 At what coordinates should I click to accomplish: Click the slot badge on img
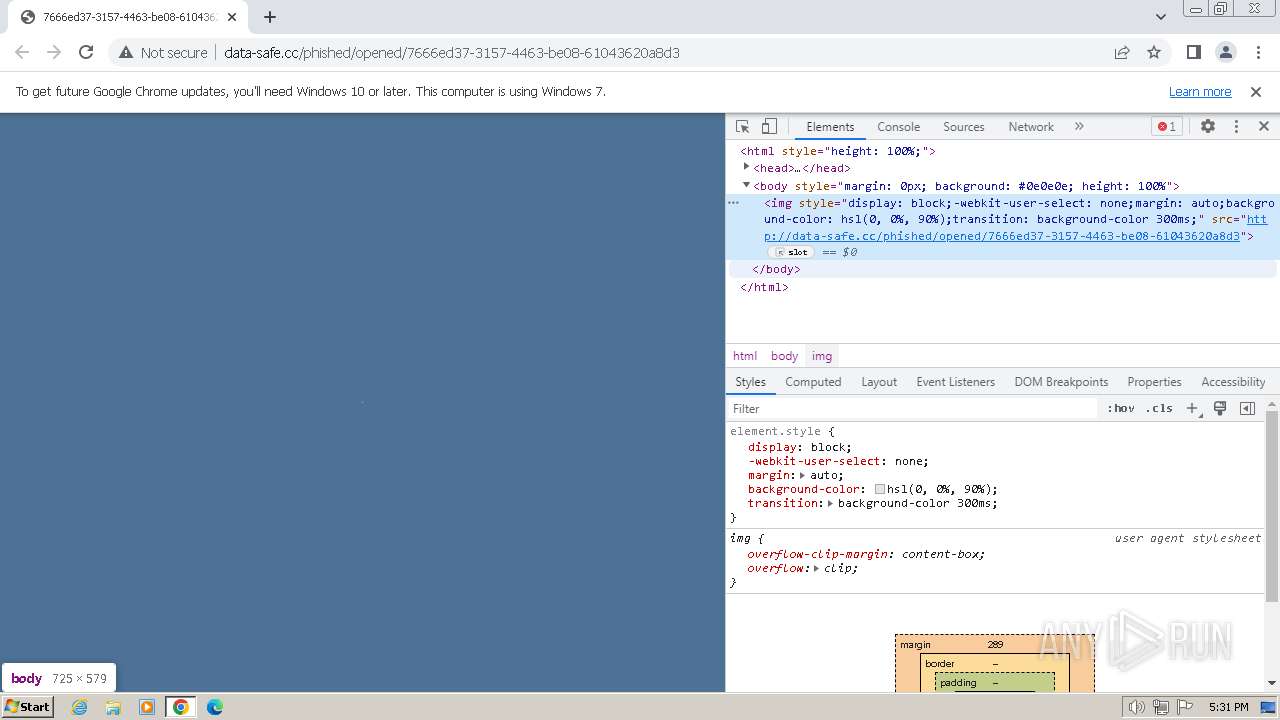point(792,252)
